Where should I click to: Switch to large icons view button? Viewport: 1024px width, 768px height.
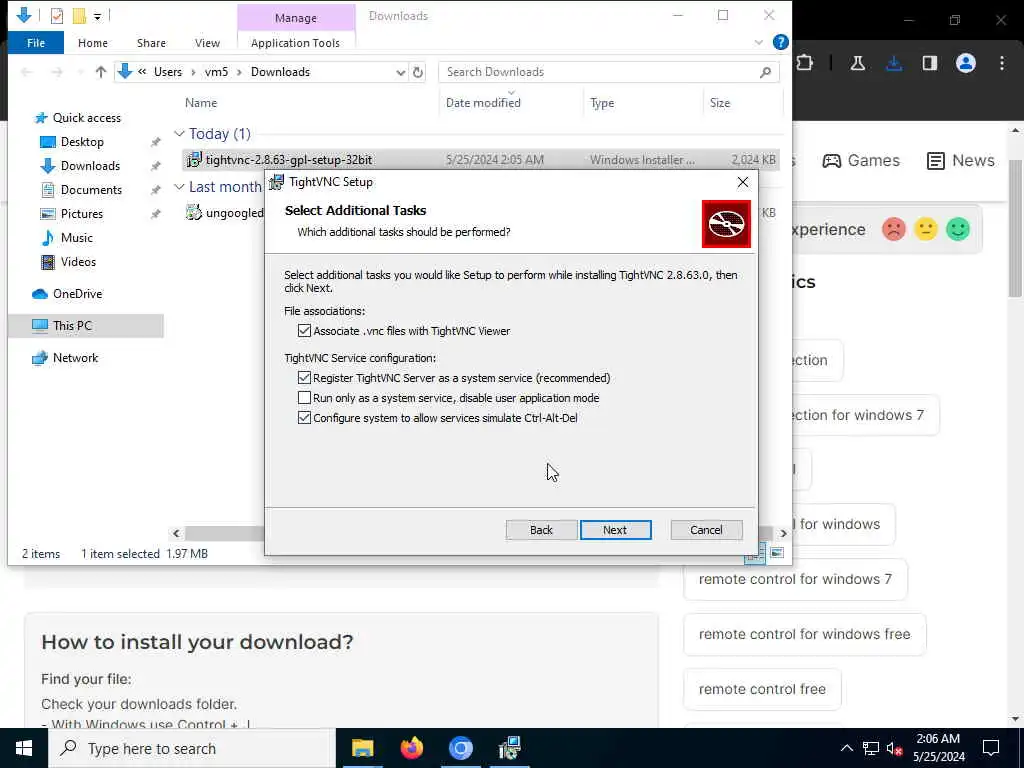pyautogui.click(x=776, y=553)
